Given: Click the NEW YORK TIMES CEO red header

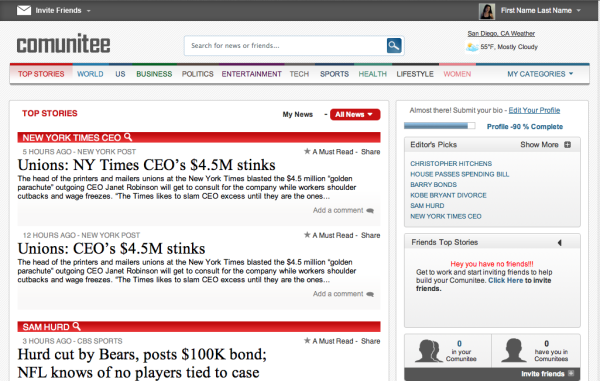Looking at the screenshot, I should (199, 137).
